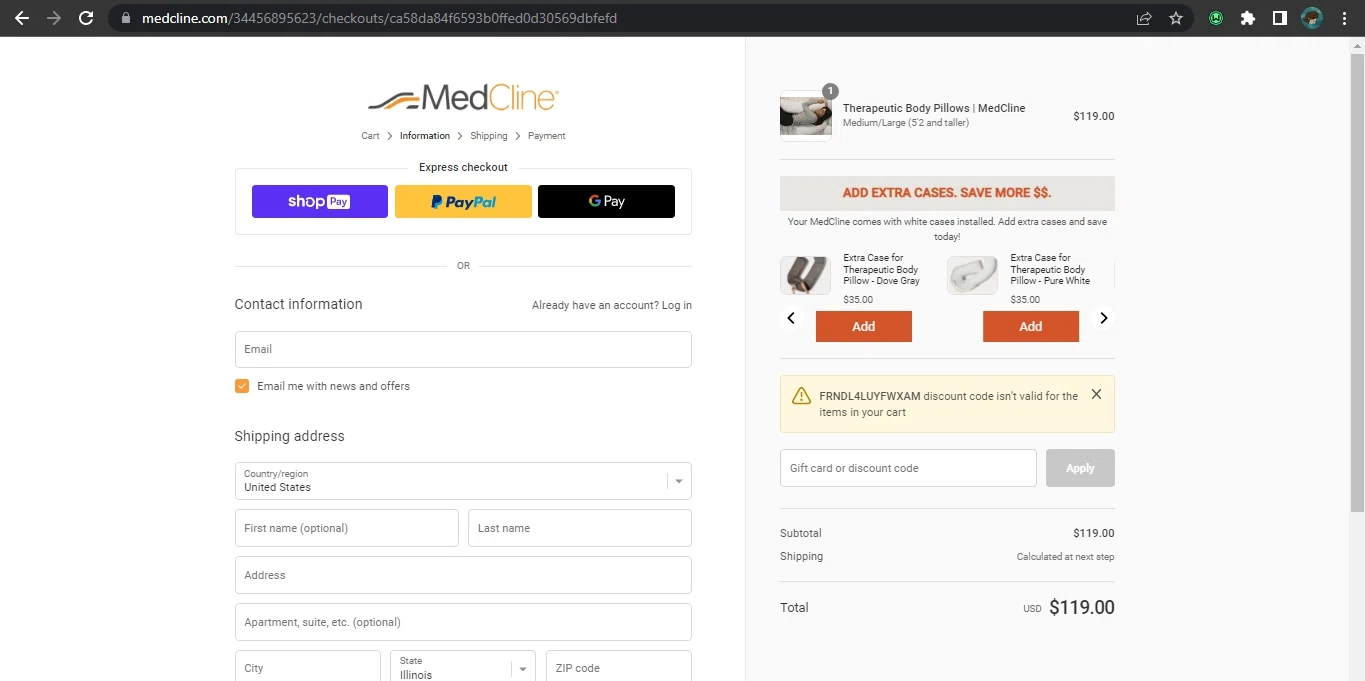The width and height of the screenshot is (1365, 681).
Task: Click the Contact information heading
Action: coord(298,304)
